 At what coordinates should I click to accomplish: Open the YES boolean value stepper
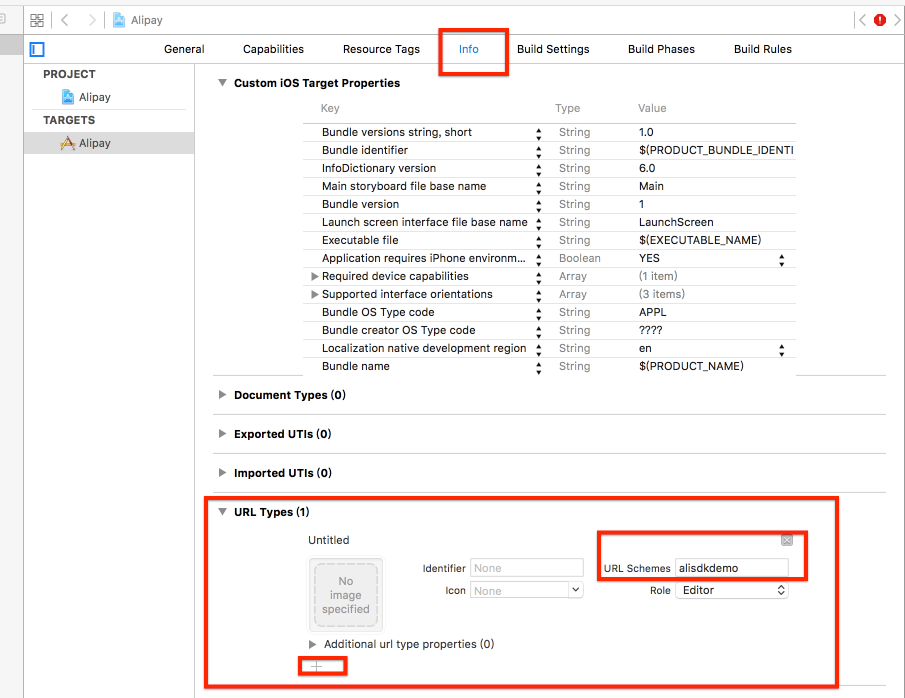coord(781,260)
